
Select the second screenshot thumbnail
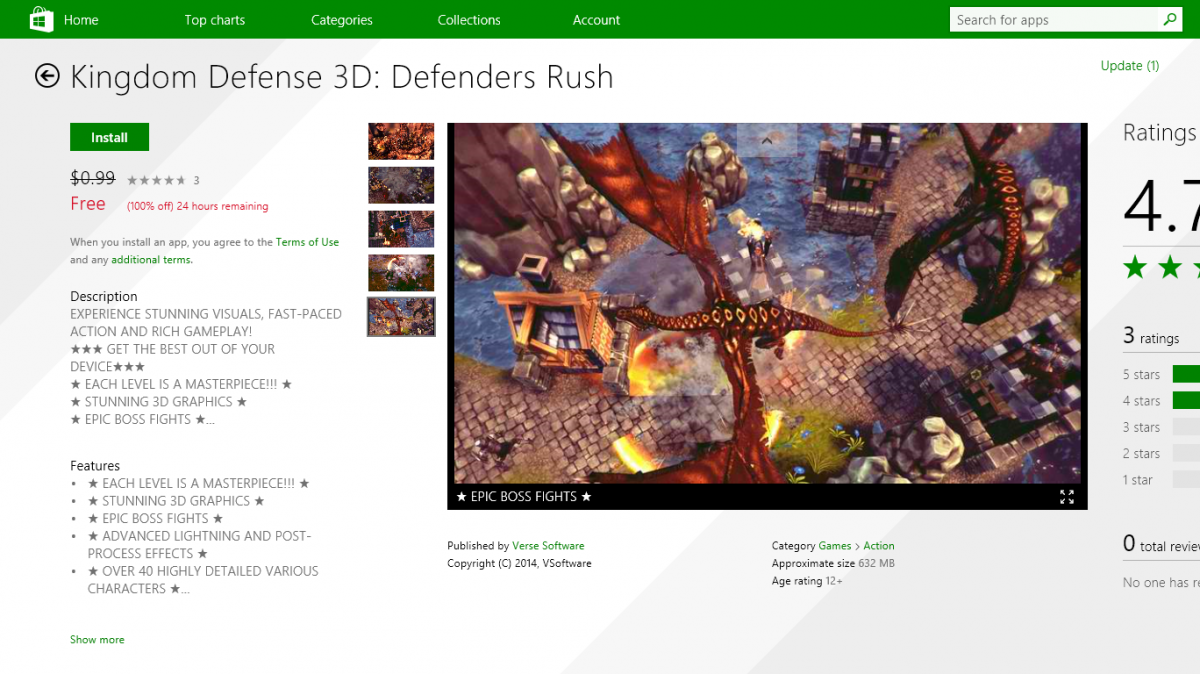401,185
